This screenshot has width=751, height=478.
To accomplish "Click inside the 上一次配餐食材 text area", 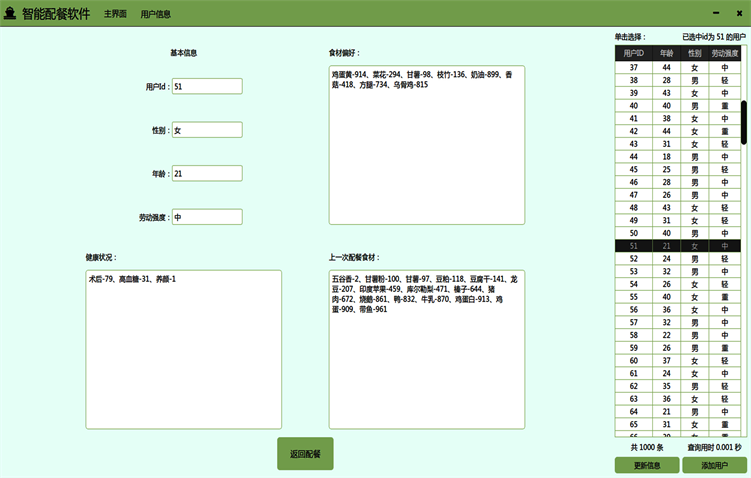I will click(x=426, y=349).
